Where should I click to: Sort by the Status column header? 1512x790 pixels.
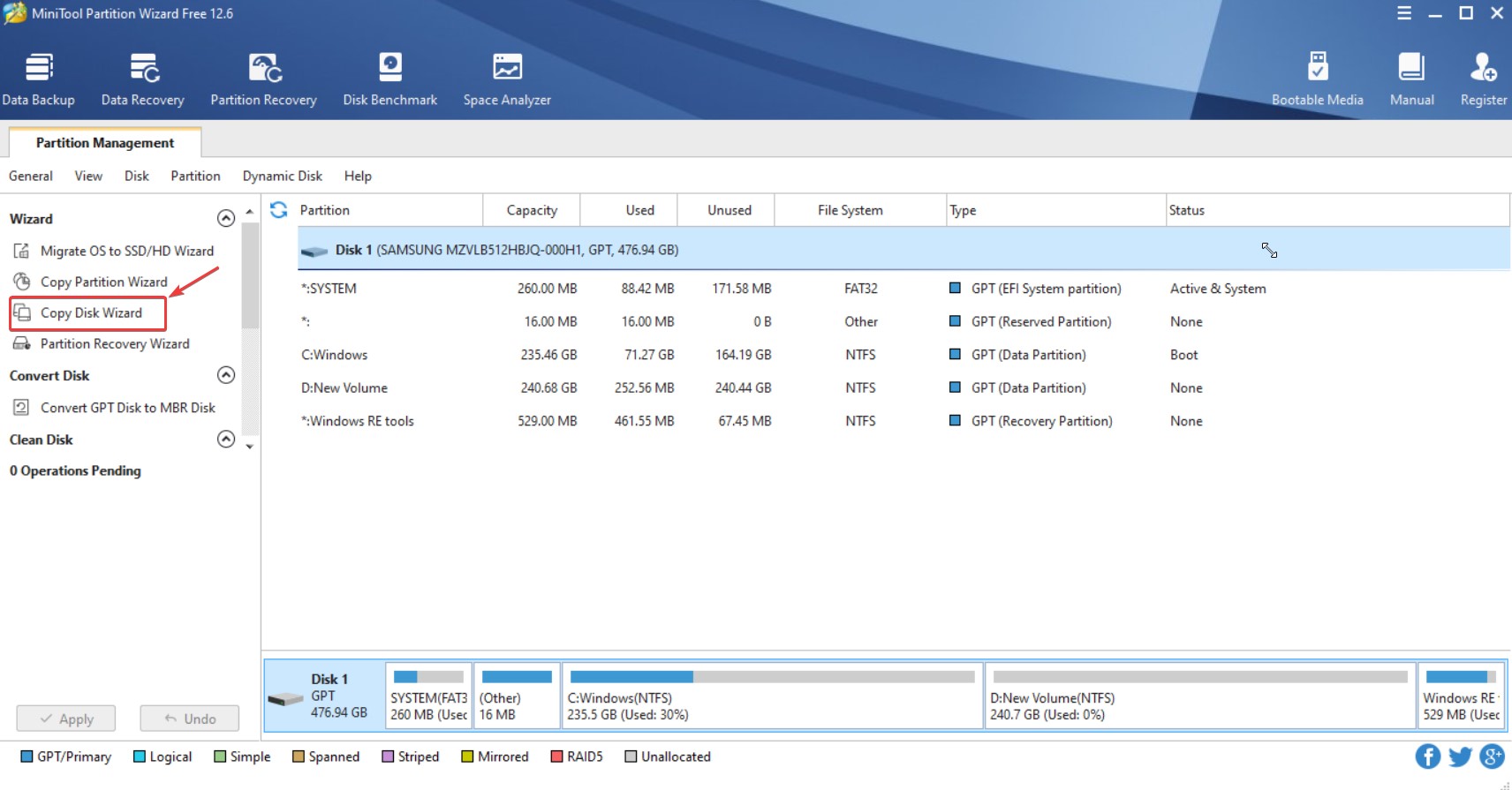[x=1337, y=210]
